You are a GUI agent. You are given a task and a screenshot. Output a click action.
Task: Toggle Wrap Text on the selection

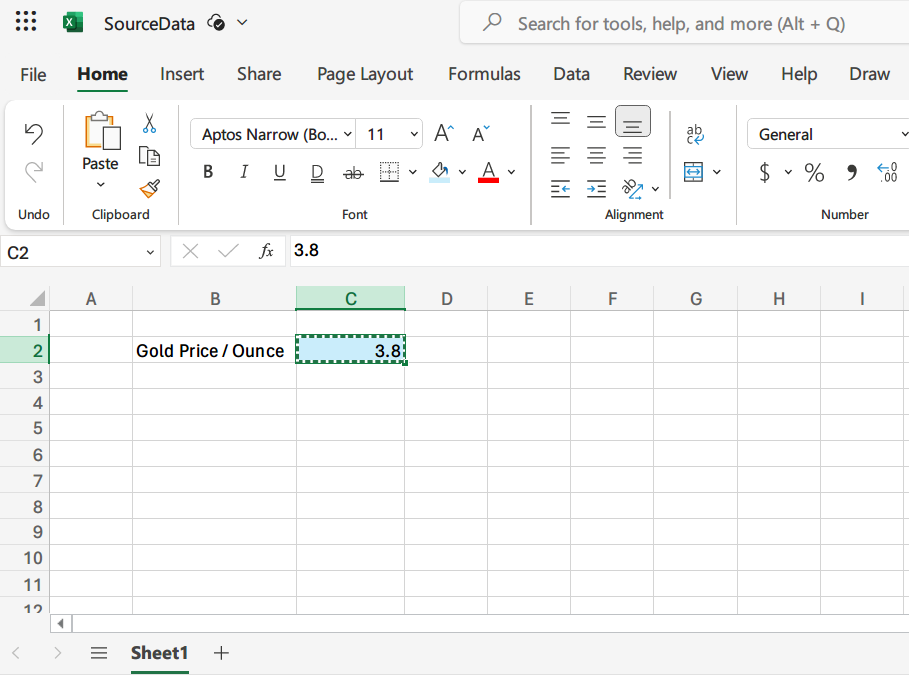coord(696,133)
